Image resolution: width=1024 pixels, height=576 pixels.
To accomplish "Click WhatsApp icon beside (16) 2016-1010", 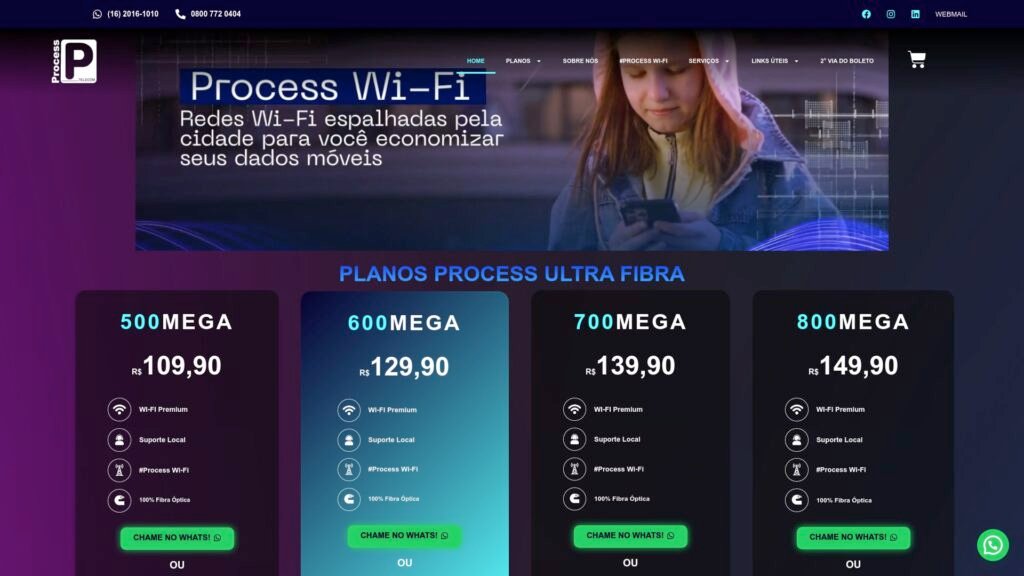I will coord(97,14).
